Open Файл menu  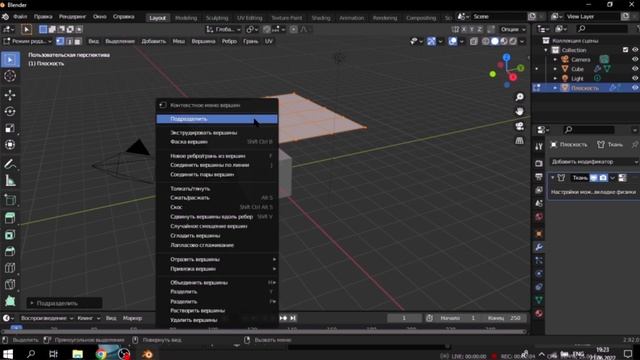[x=20, y=17]
